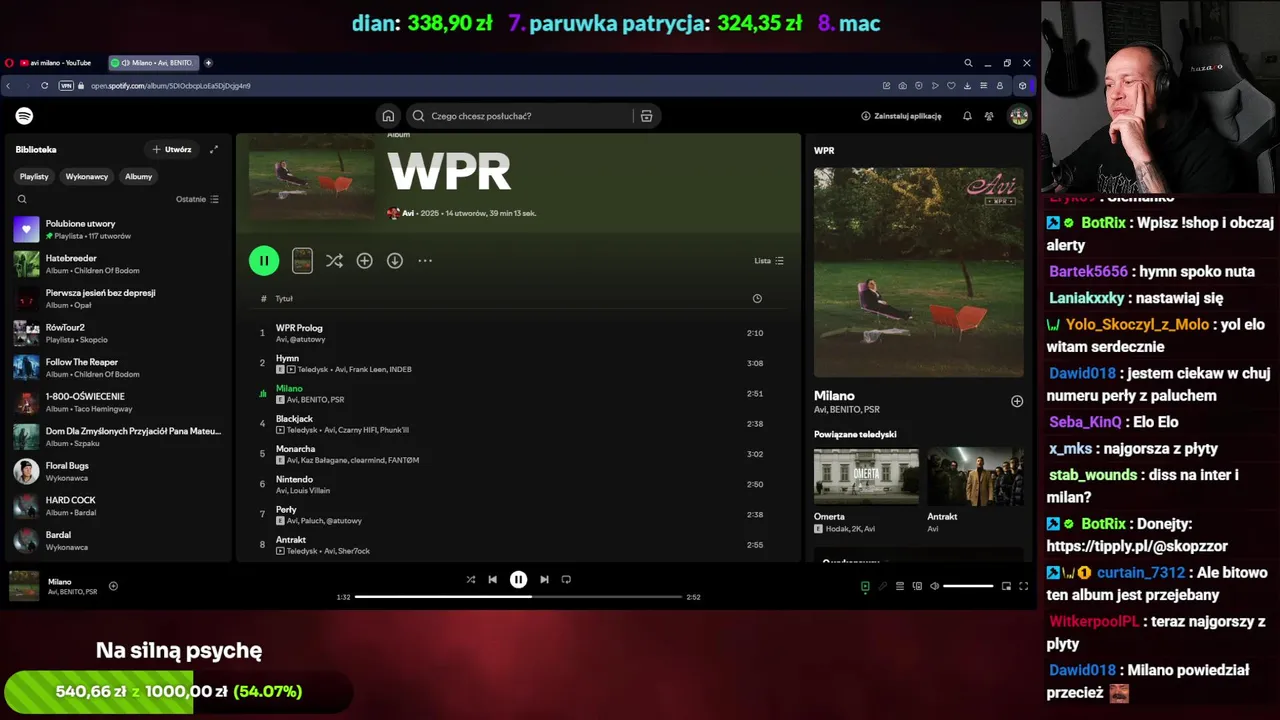Open browser tab search magnifier
This screenshot has height=720, width=1280.
tap(968, 63)
